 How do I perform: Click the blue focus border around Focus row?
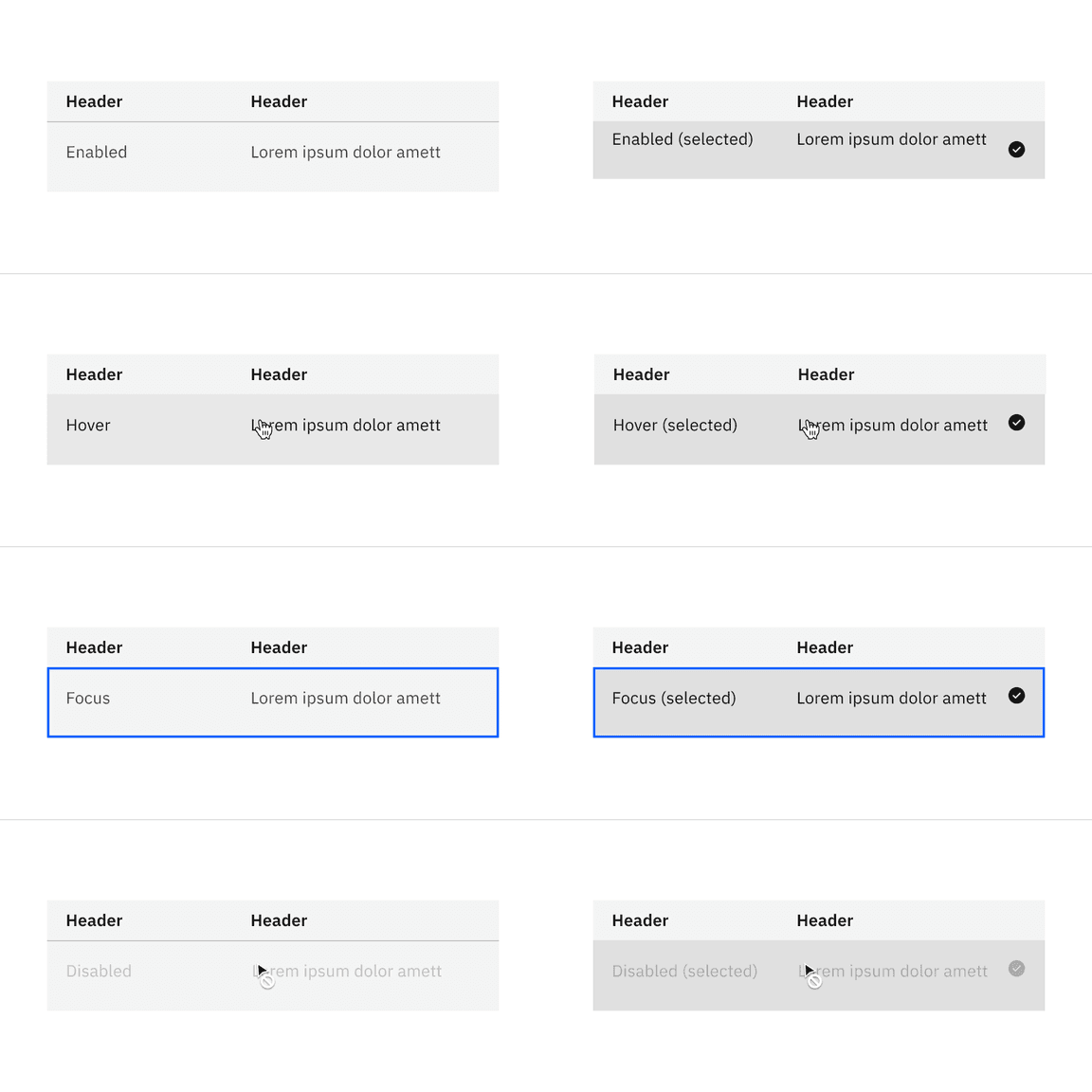pyautogui.click(x=272, y=669)
